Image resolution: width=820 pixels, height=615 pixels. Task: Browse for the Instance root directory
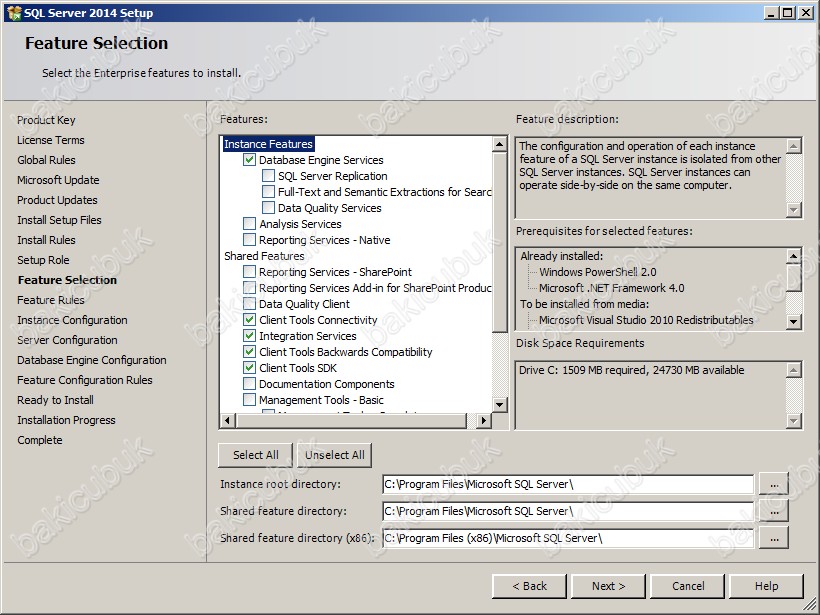774,484
